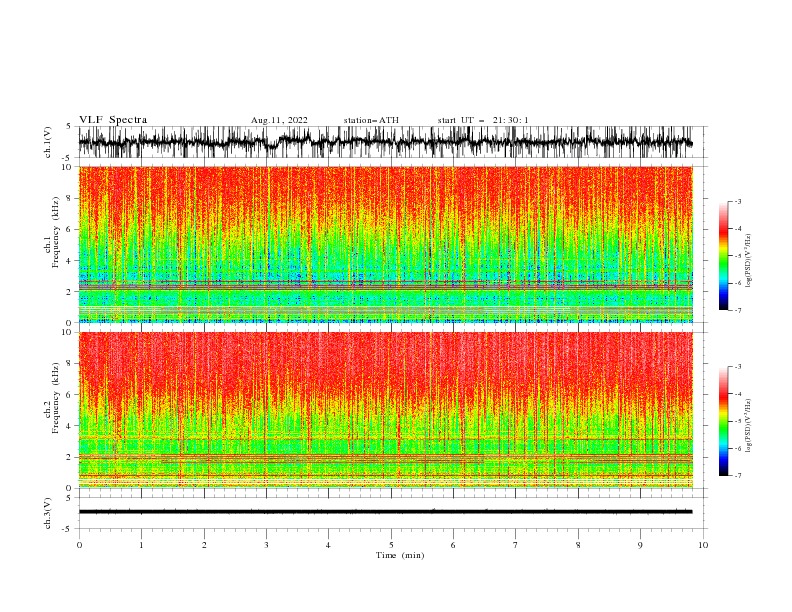Click time axis tick label "6"
The height and width of the screenshot is (612, 792).
453,545
